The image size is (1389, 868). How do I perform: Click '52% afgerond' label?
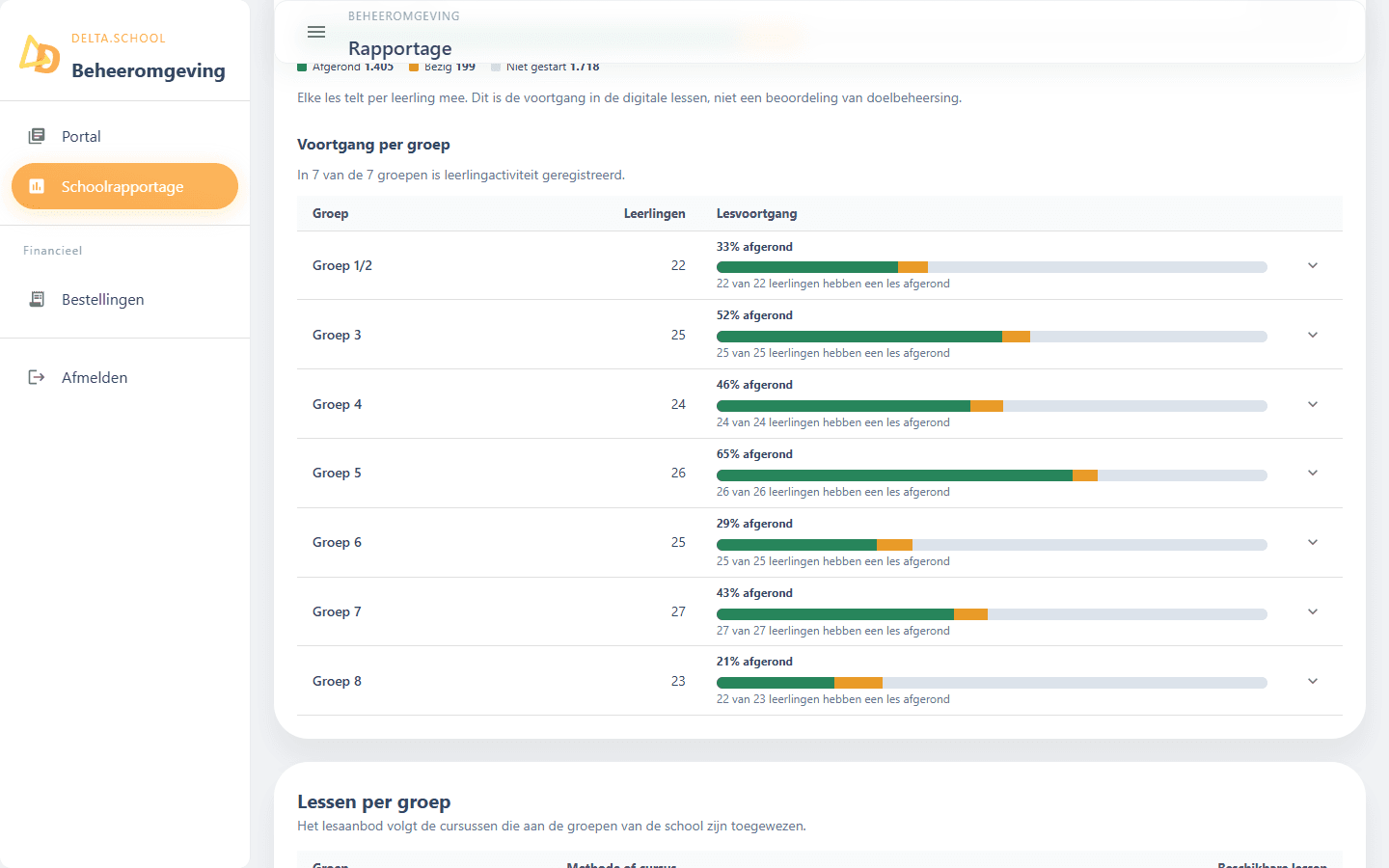pos(754,315)
